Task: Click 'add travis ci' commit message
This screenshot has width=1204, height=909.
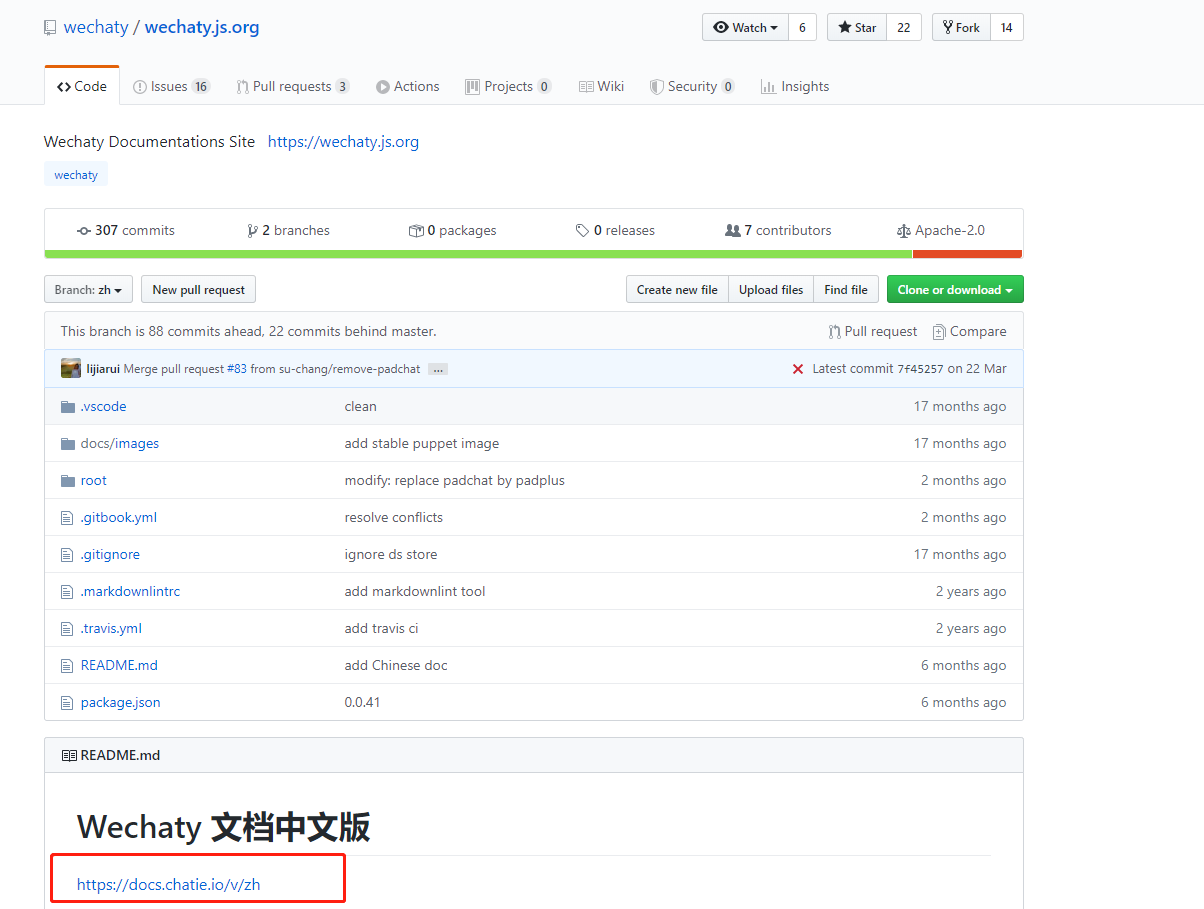Action: pyautogui.click(x=381, y=628)
